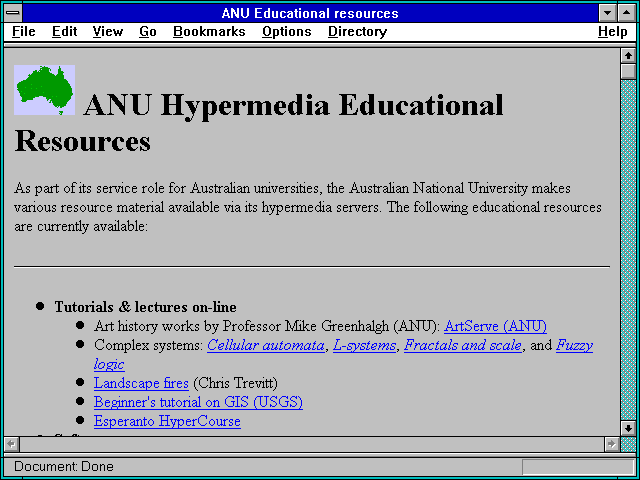Open Beginner's tutorial on GIS (USGS)
The height and width of the screenshot is (480, 640).
[x=198, y=402]
